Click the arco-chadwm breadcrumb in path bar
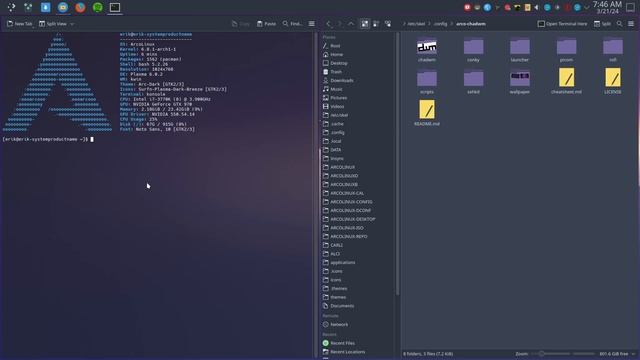Viewport: 640px width, 360px height. coord(471,24)
